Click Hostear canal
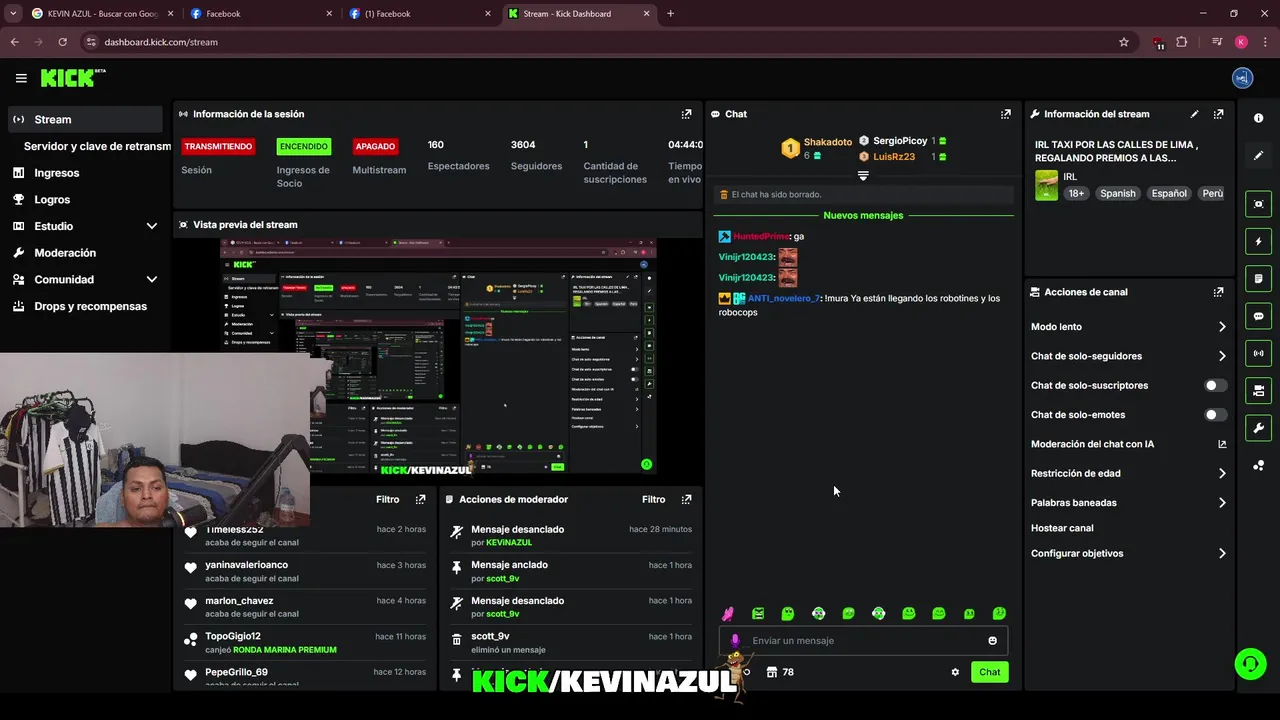This screenshot has height=720, width=1280. [1062, 528]
